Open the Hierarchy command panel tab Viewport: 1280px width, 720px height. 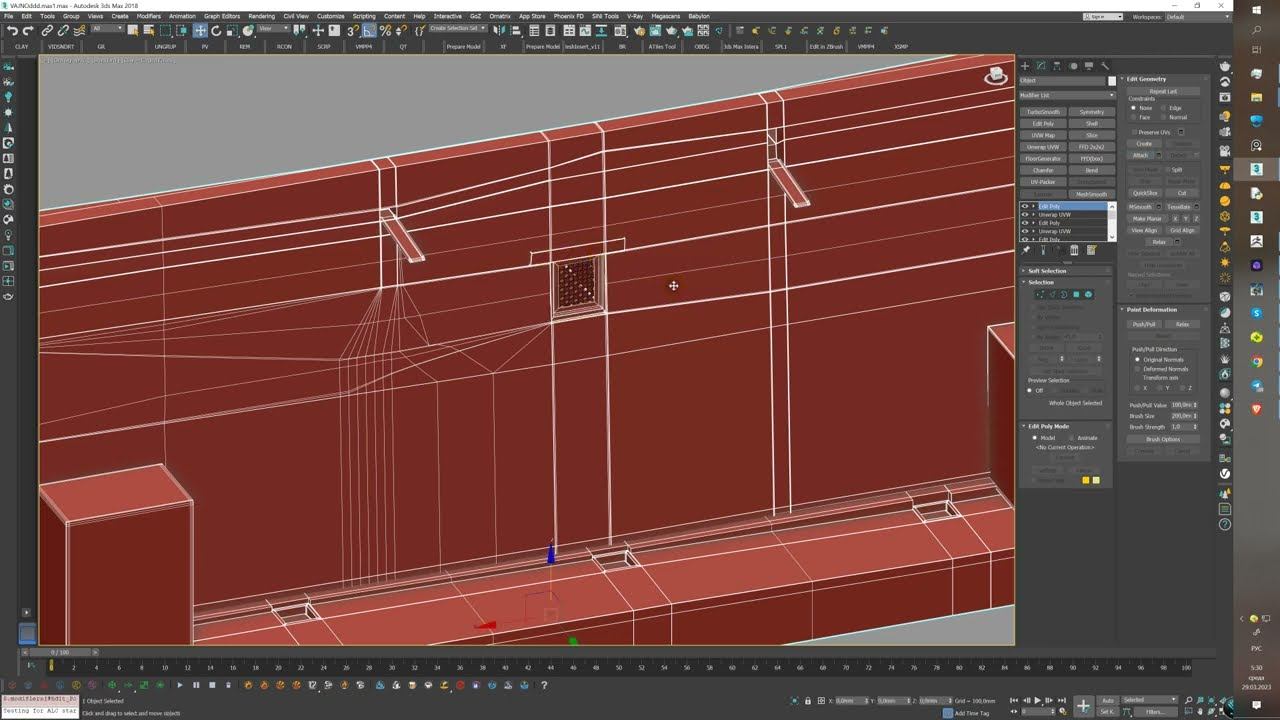(1057, 66)
